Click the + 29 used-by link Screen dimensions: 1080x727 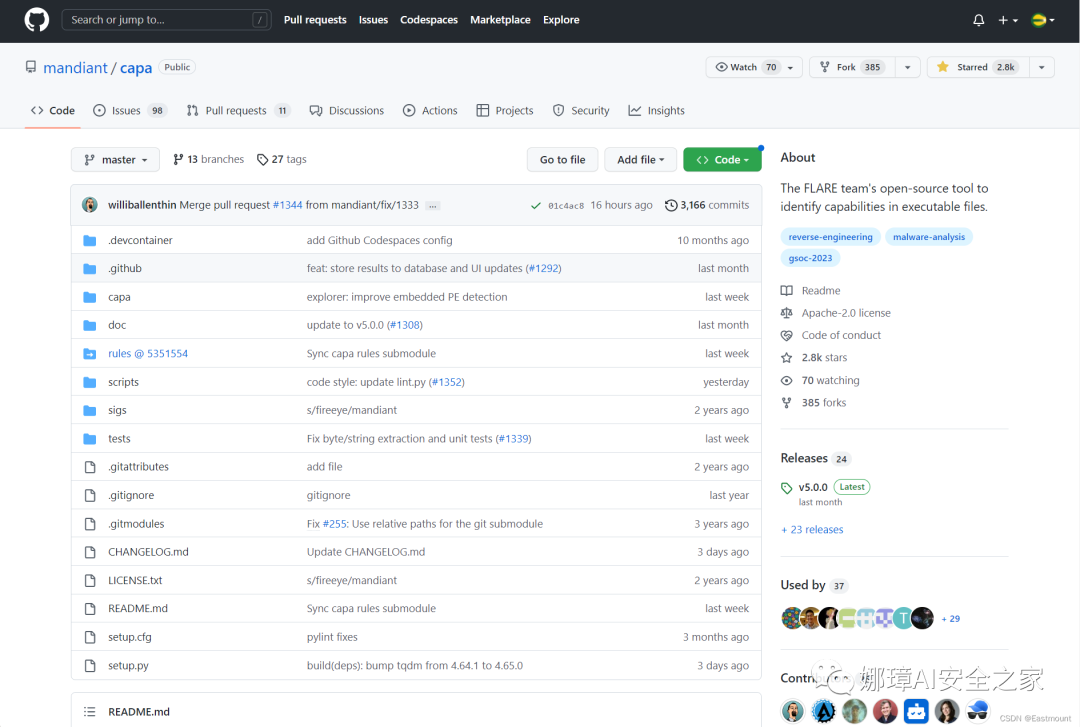click(951, 619)
